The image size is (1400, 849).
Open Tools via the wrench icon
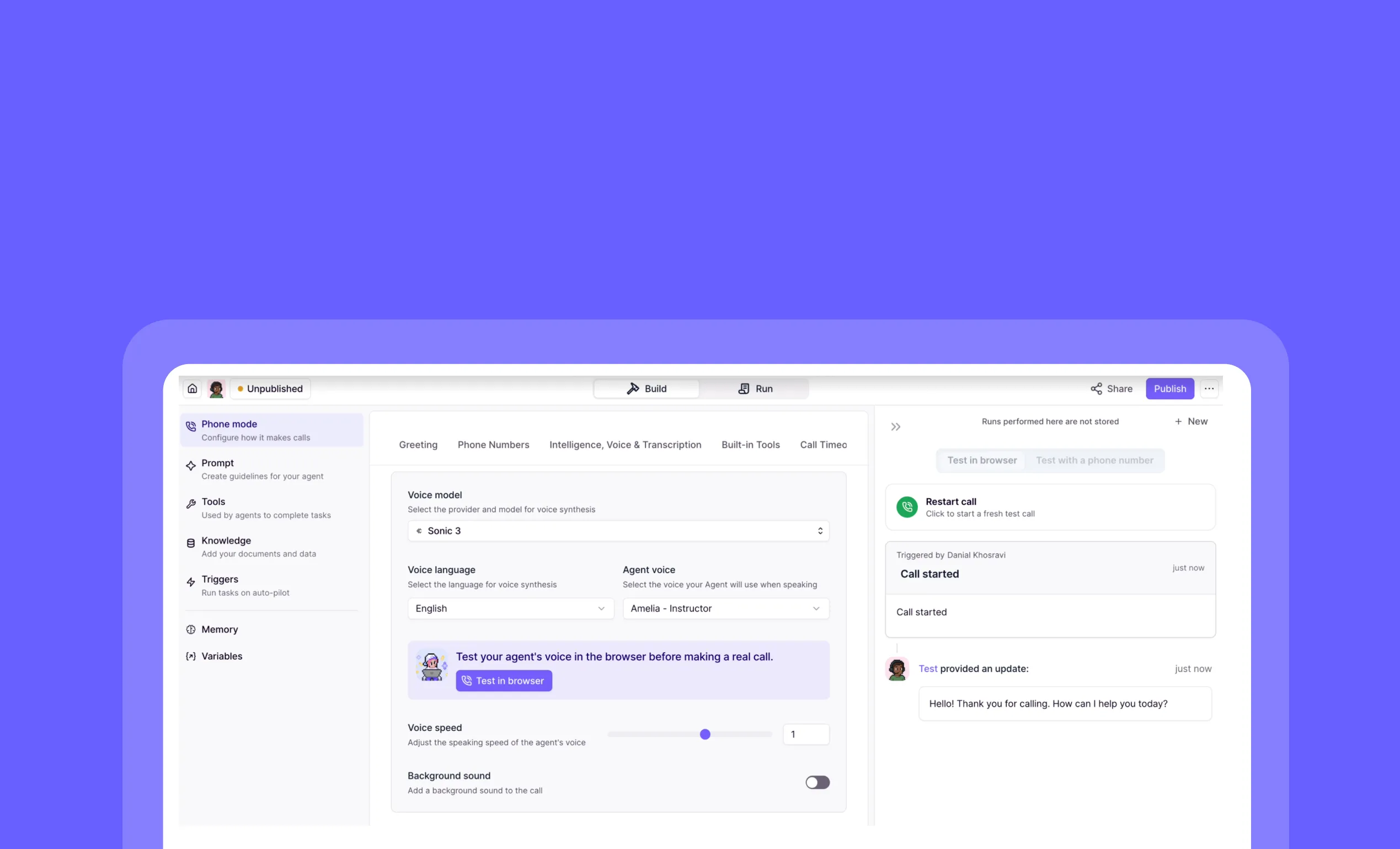(191, 504)
